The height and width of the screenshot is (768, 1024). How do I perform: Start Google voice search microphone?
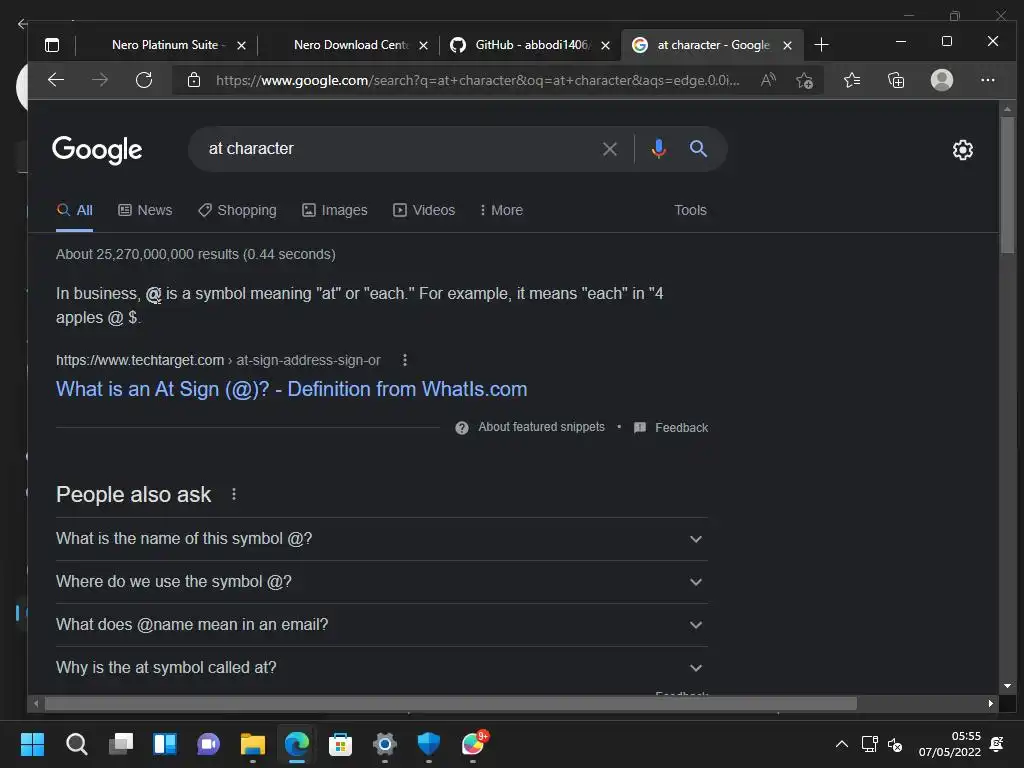[x=659, y=149]
